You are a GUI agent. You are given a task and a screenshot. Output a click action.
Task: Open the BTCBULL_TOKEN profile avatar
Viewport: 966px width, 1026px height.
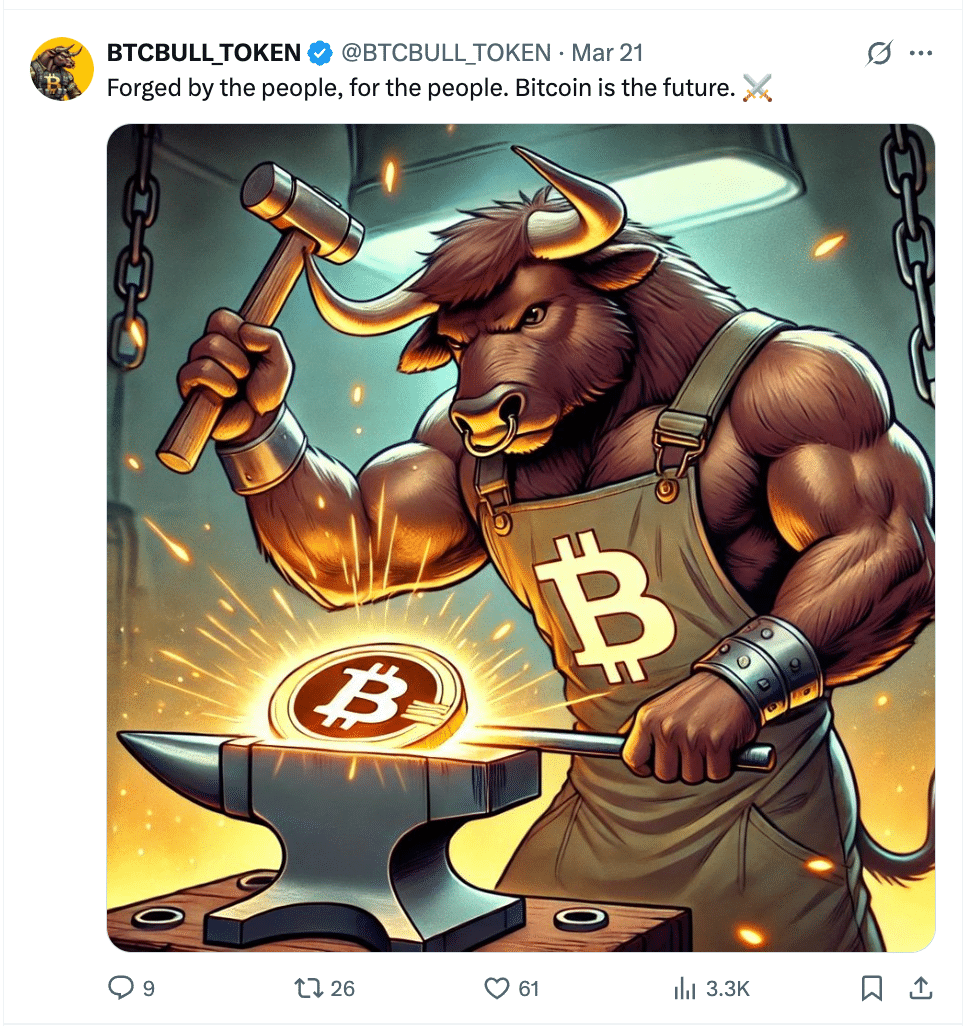62,69
